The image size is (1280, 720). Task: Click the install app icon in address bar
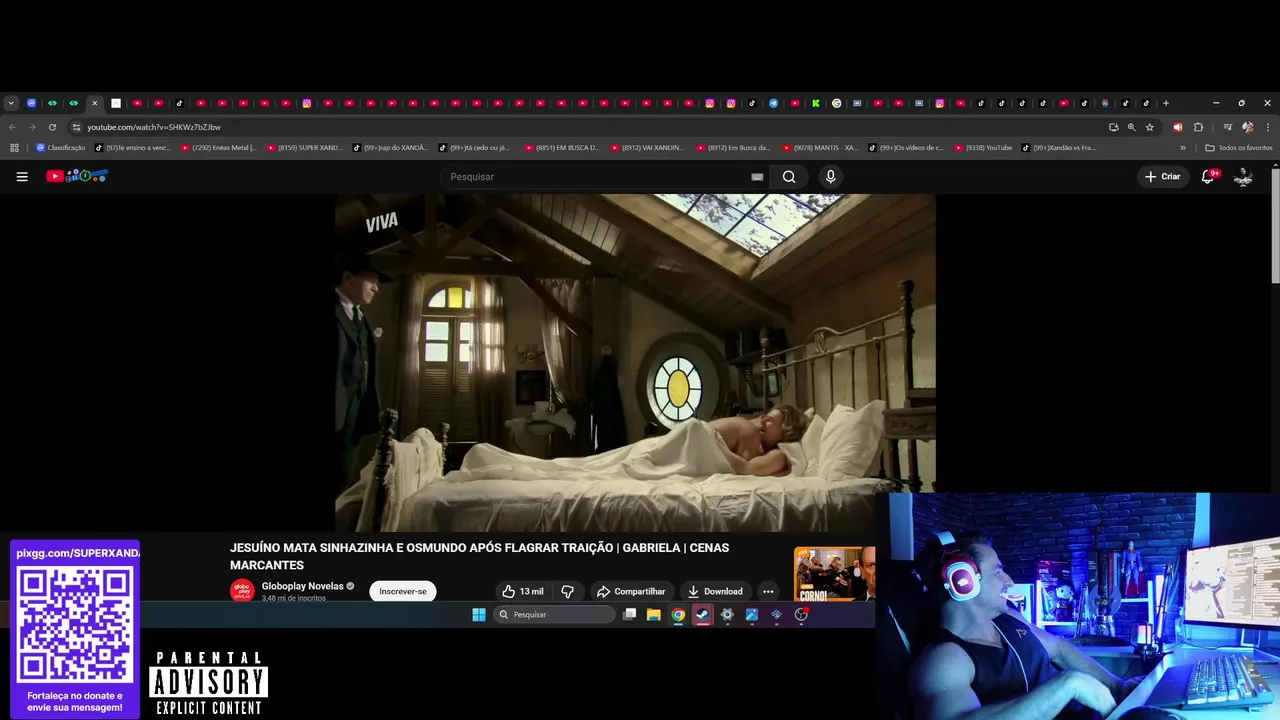pos(1113,127)
